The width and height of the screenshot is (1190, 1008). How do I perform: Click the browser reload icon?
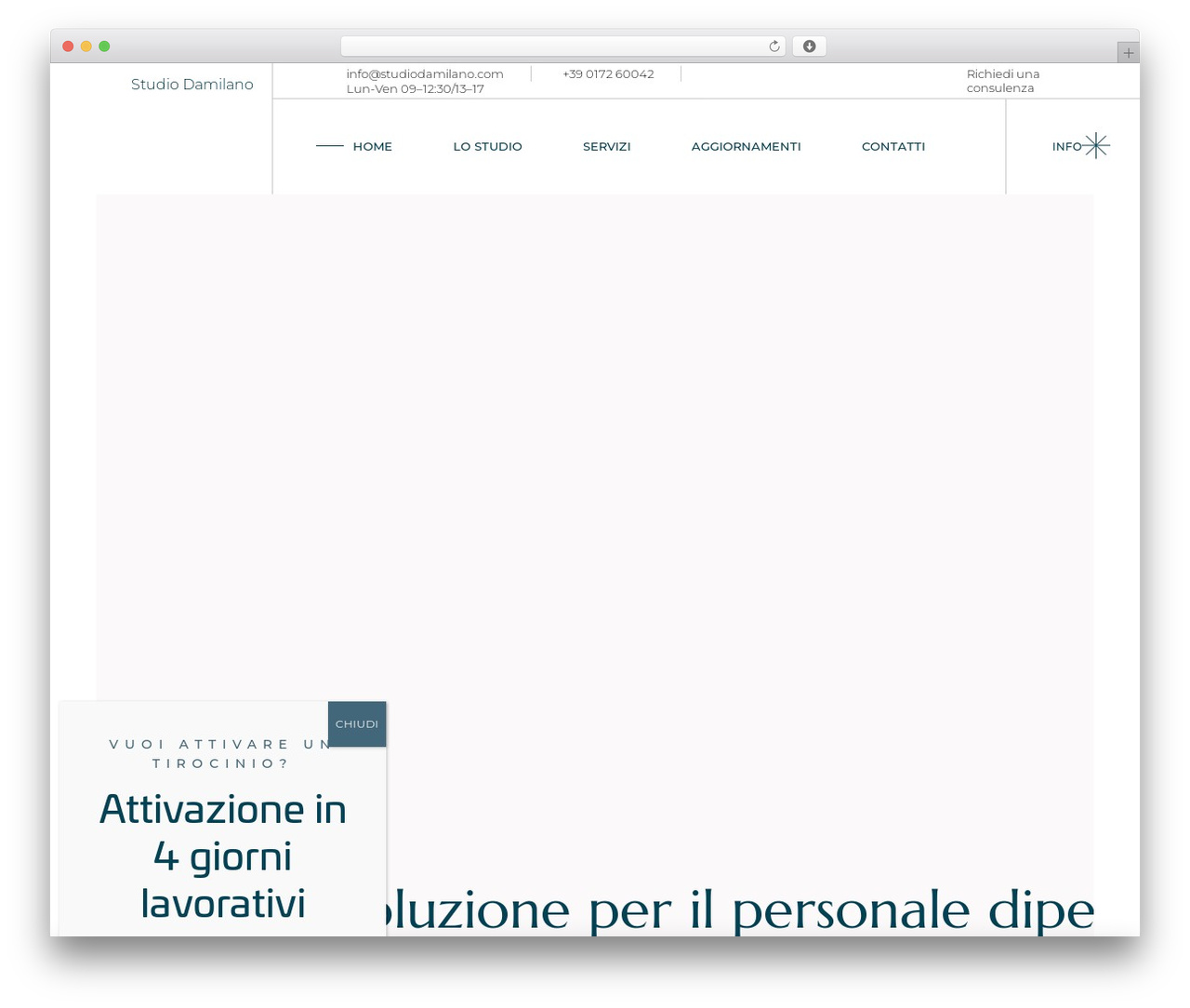773,46
